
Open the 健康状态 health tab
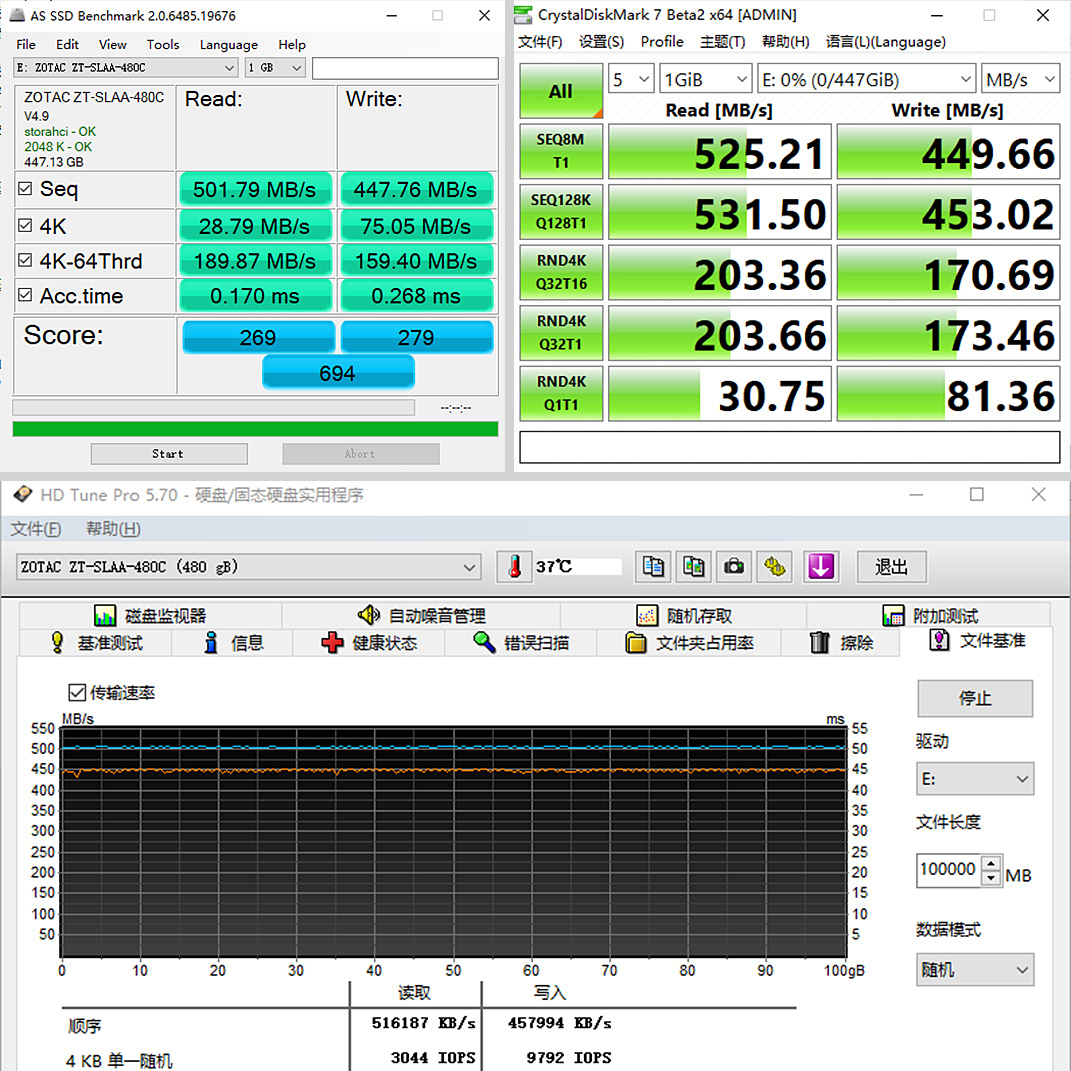click(x=369, y=643)
